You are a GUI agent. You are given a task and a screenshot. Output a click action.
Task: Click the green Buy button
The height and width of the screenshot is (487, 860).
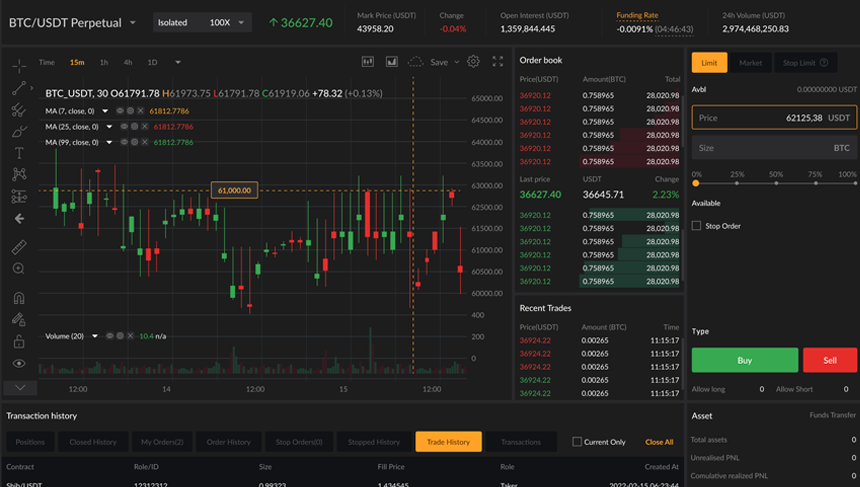point(744,360)
